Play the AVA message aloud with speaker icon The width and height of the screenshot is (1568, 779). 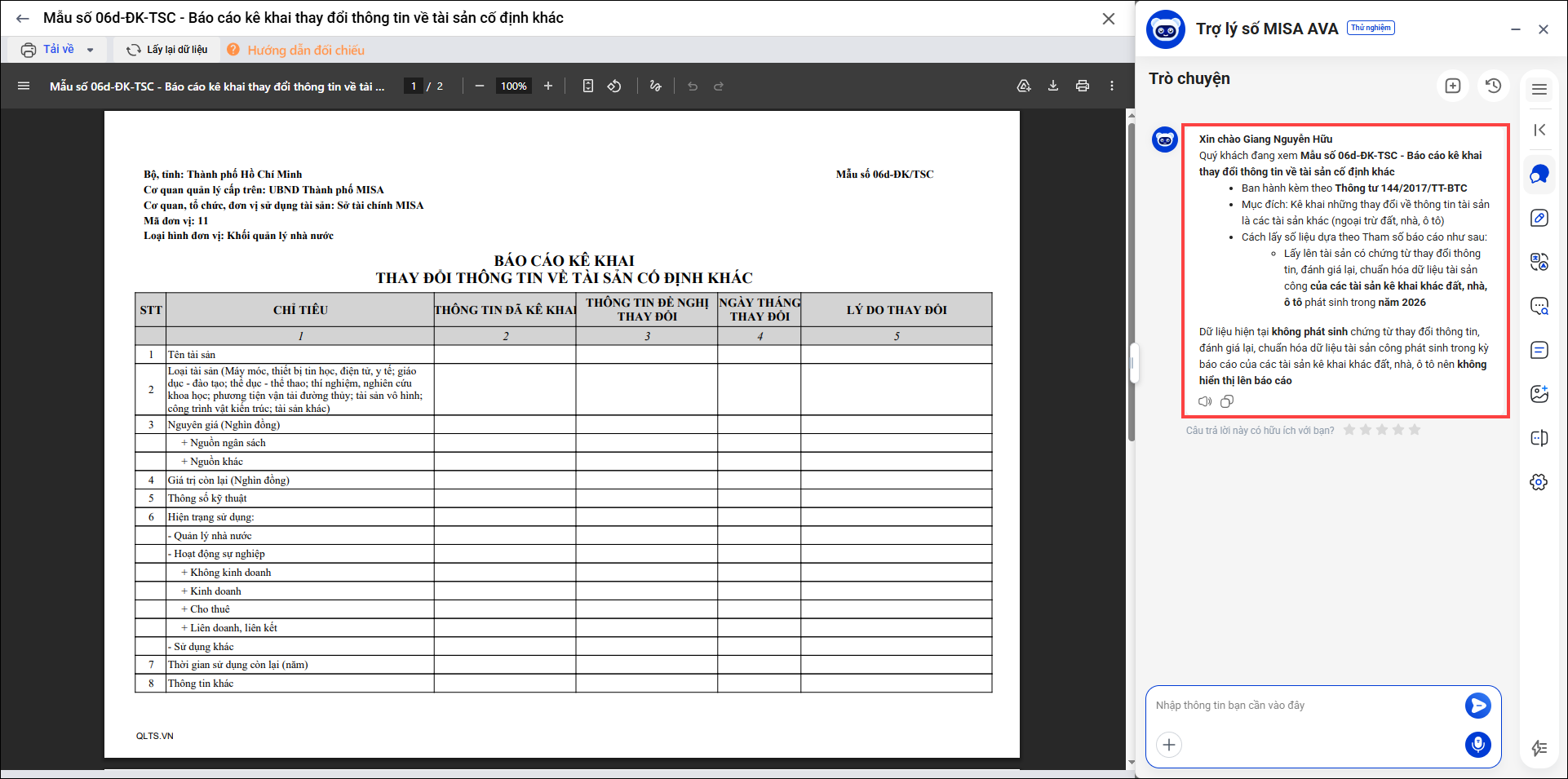pyautogui.click(x=1205, y=401)
